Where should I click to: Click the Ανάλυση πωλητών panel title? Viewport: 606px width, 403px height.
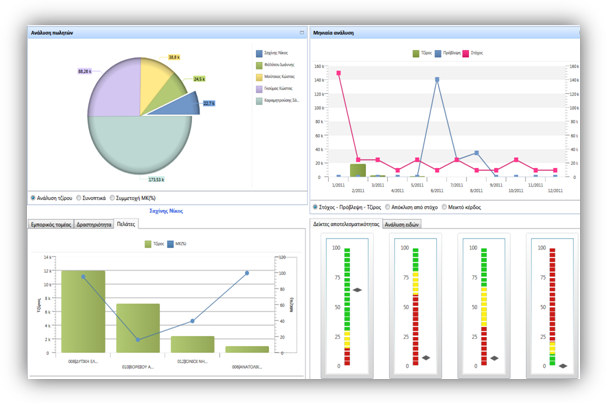click(x=52, y=33)
